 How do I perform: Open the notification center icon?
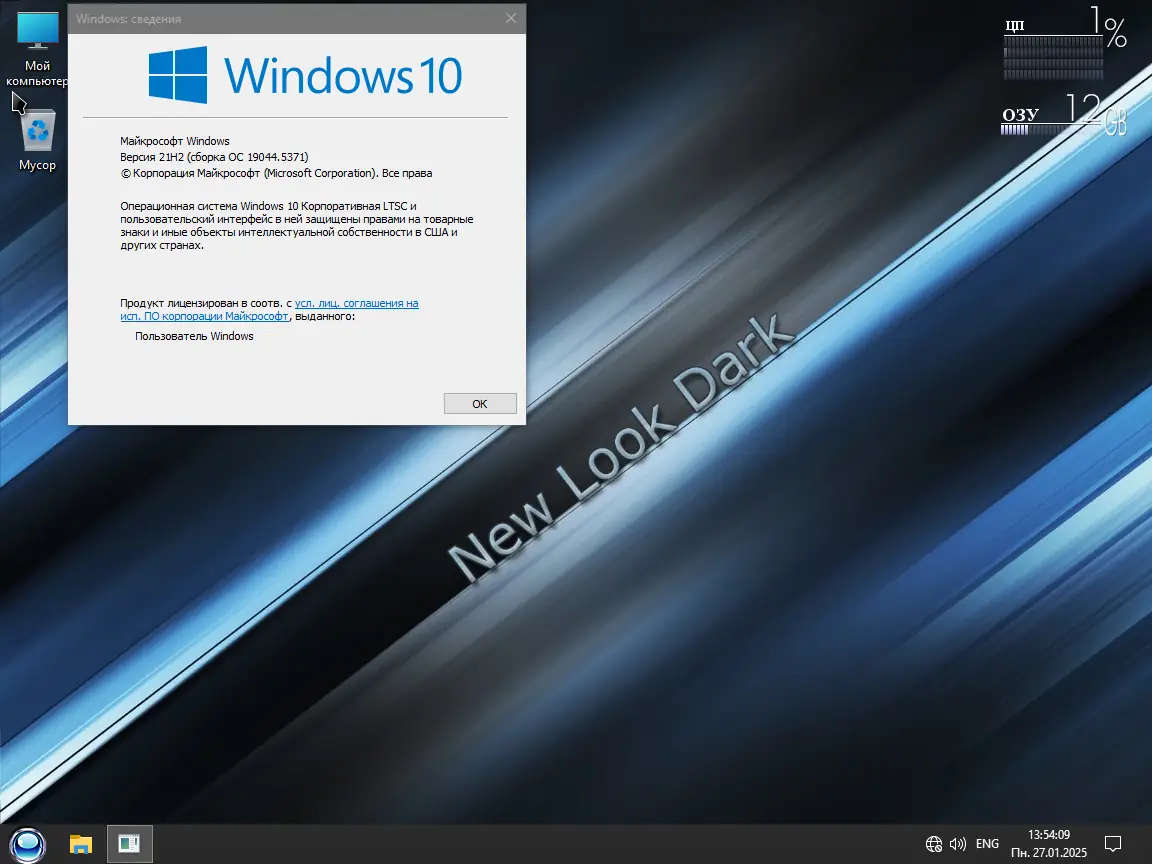(x=1113, y=844)
